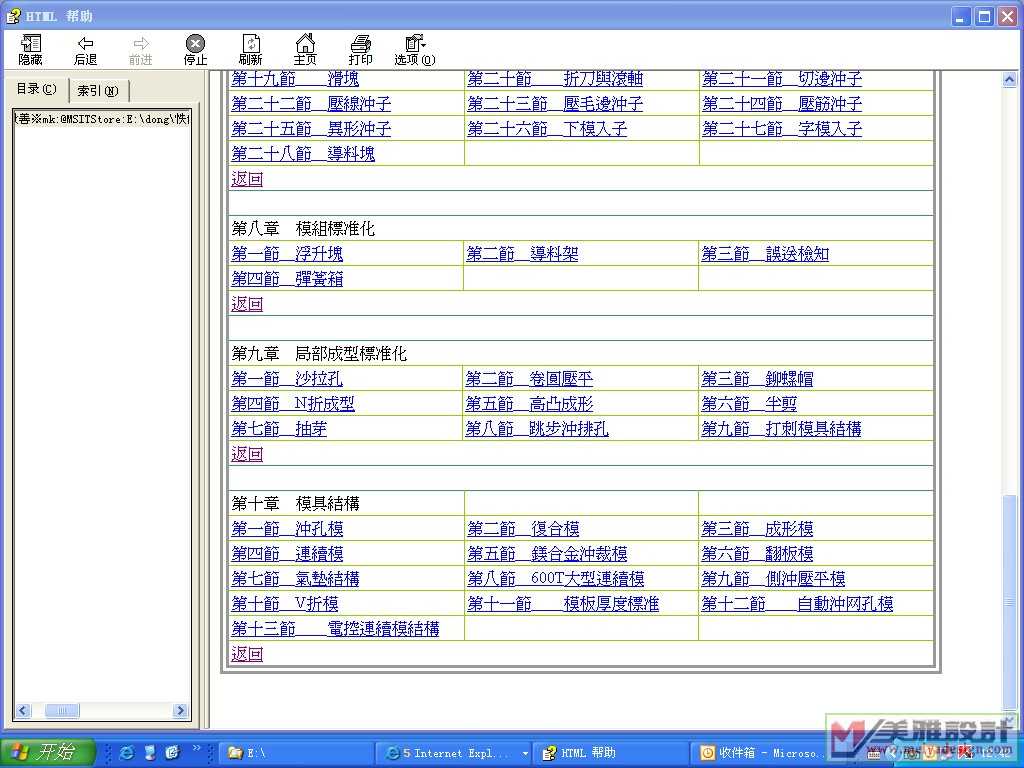Screen dimensions: 1024x768
Task: Open link 第二節 復合模
Action: point(523,529)
